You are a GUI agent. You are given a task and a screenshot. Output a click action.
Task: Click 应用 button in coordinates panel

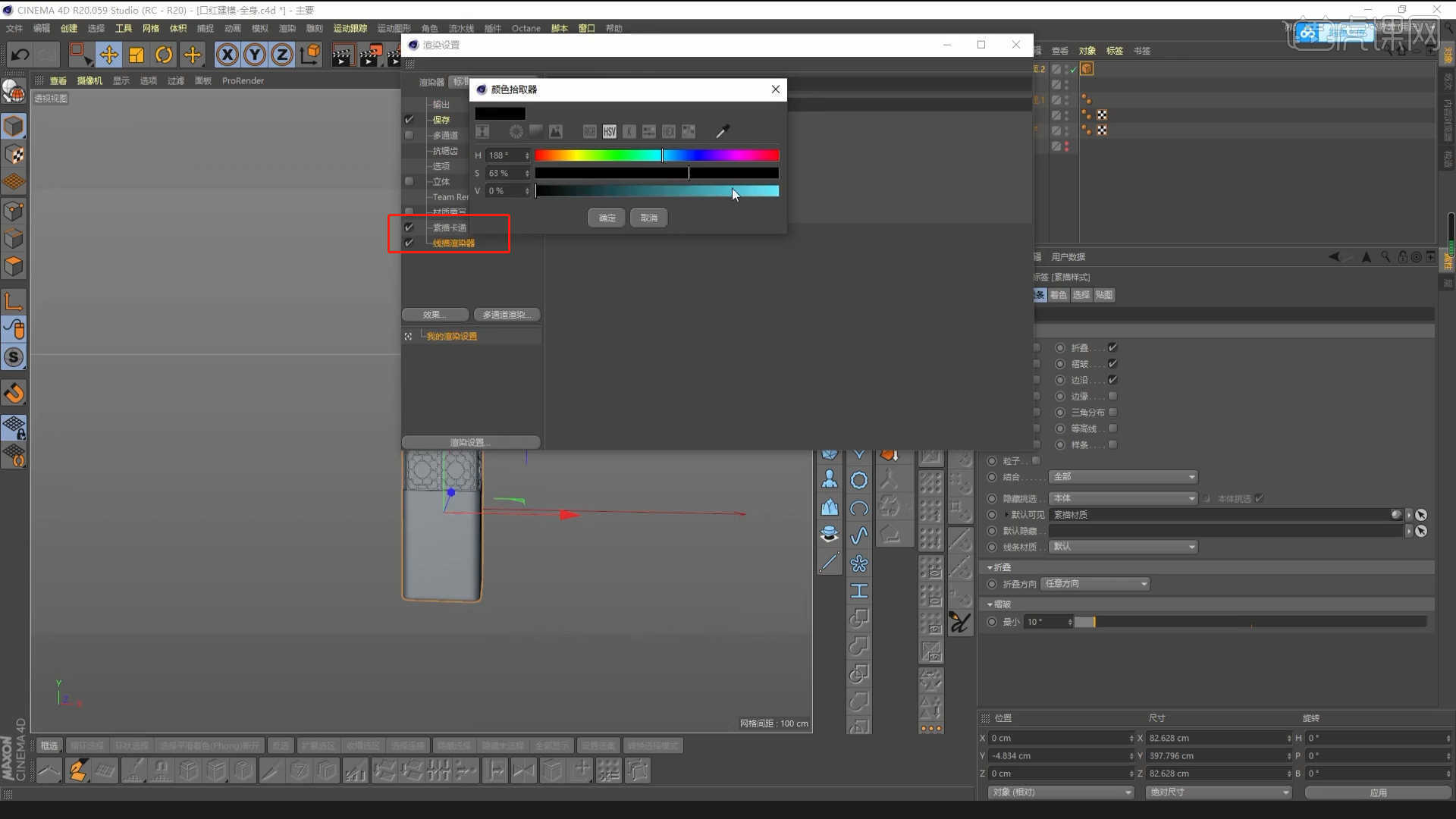(x=1378, y=792)
